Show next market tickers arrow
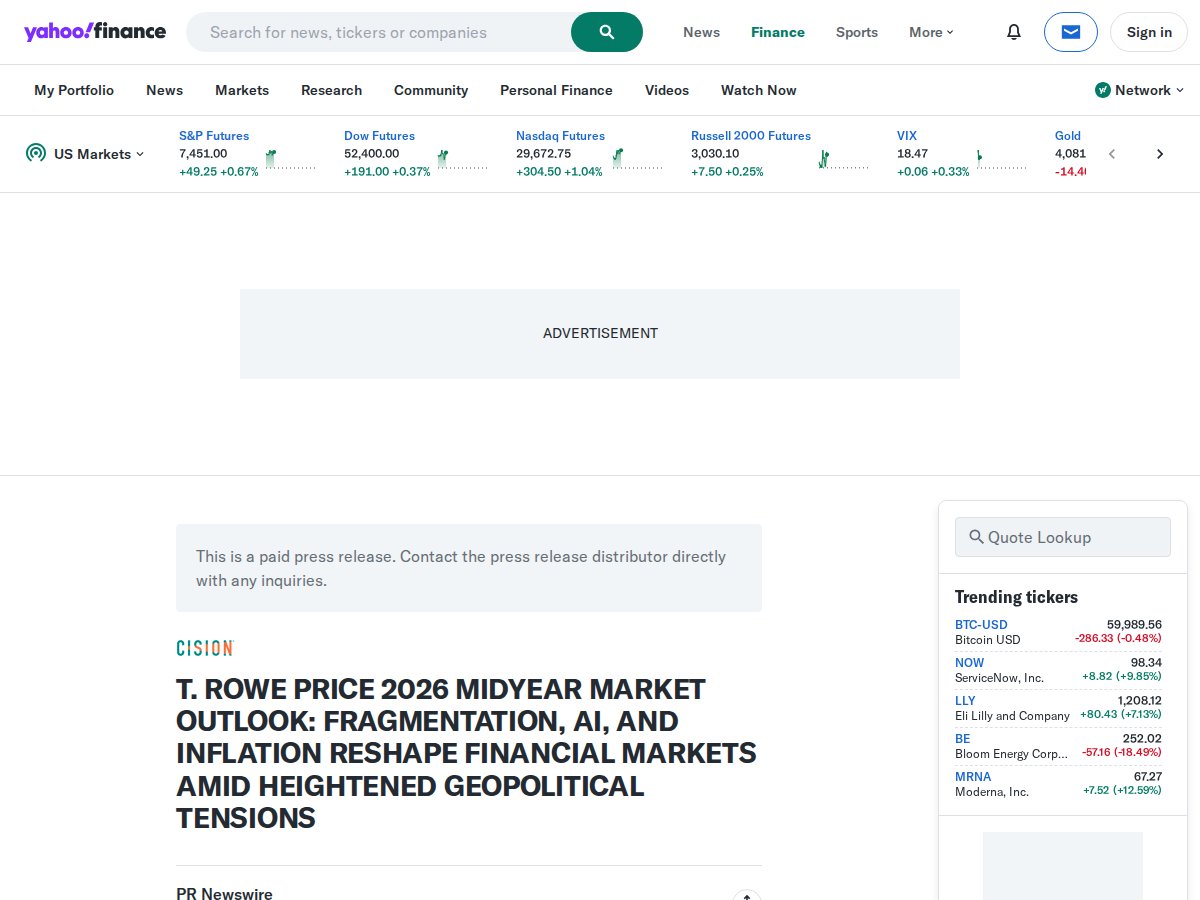Viewport: 1200px width, 900px height. point(1160,154)
